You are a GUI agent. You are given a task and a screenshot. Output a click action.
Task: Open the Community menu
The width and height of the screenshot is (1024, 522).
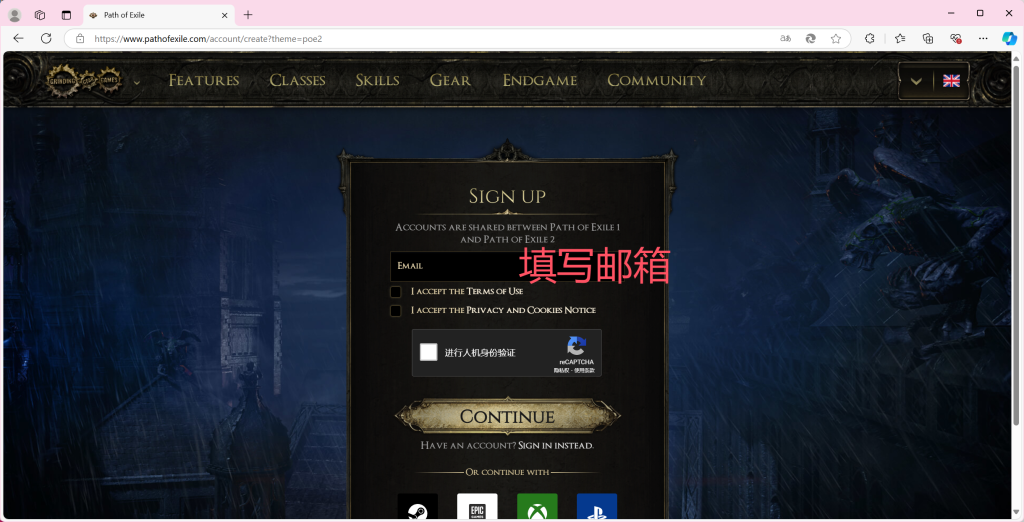[x=656, y=80]
